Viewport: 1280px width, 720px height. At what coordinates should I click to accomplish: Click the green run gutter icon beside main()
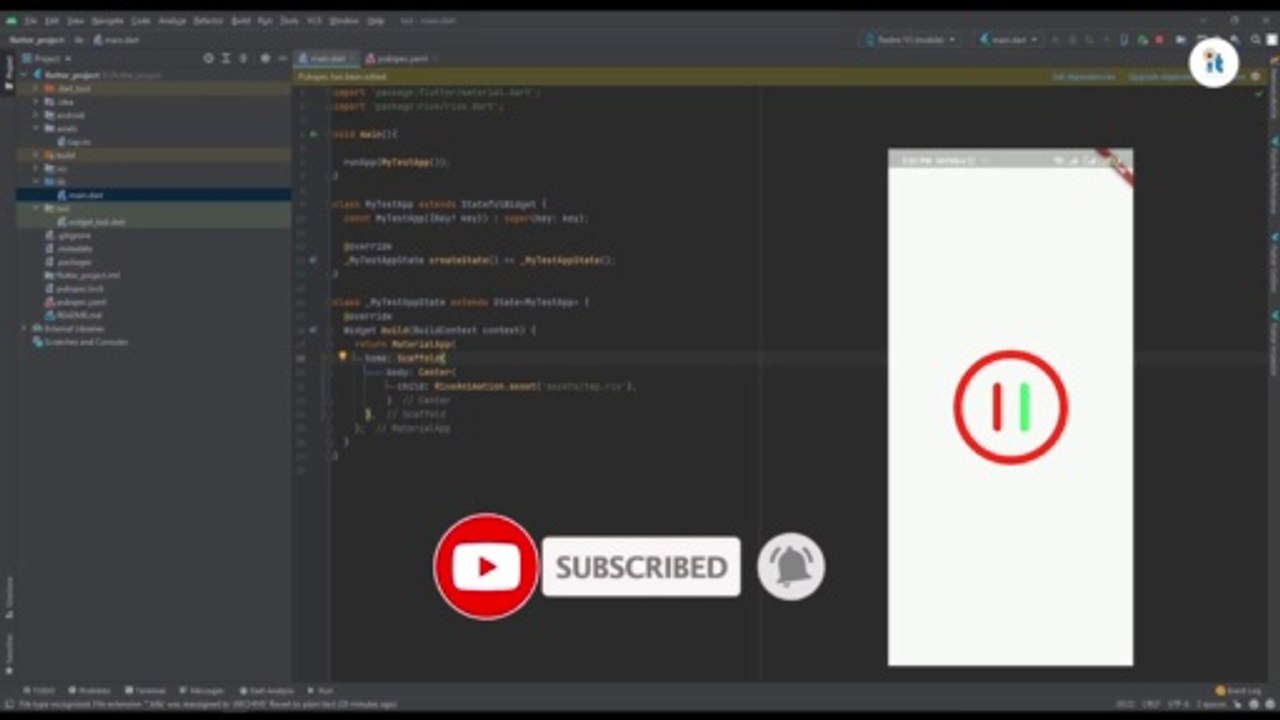[313, 133]
